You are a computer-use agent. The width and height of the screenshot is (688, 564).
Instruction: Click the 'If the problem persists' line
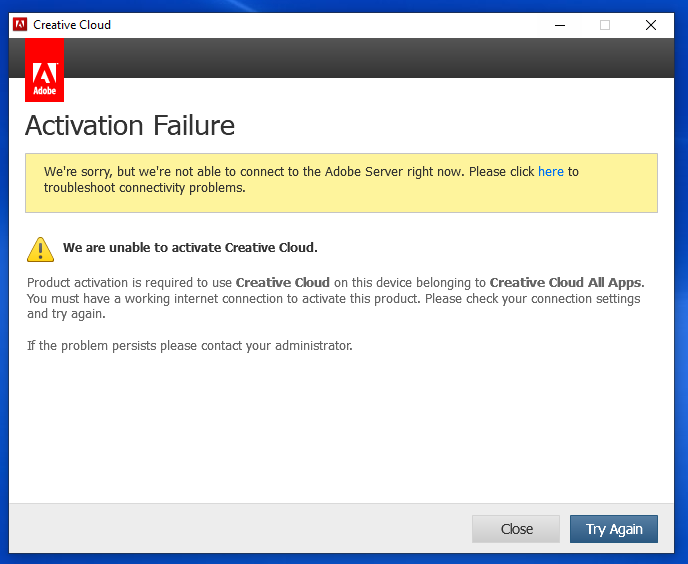coord(190,346)
